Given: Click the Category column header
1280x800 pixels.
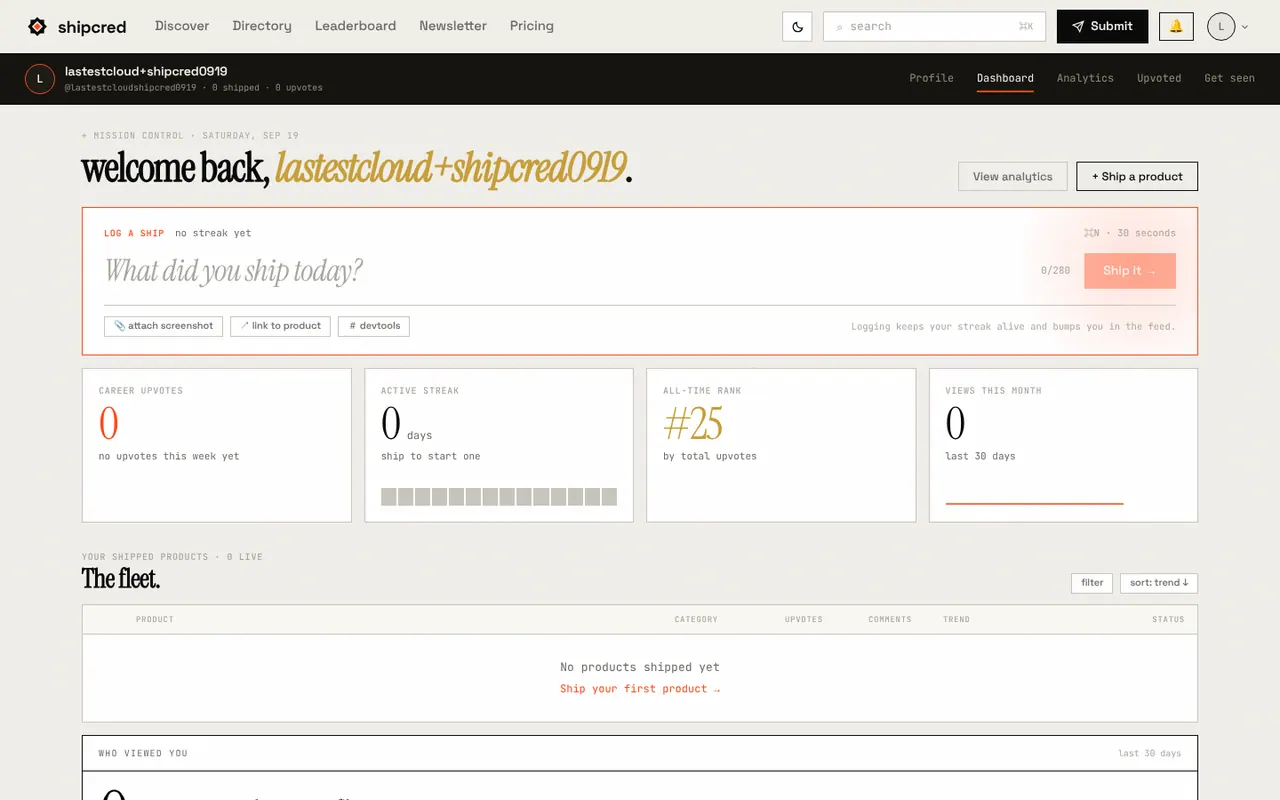Looking at the screenshot, I should (x=696, y=620).
